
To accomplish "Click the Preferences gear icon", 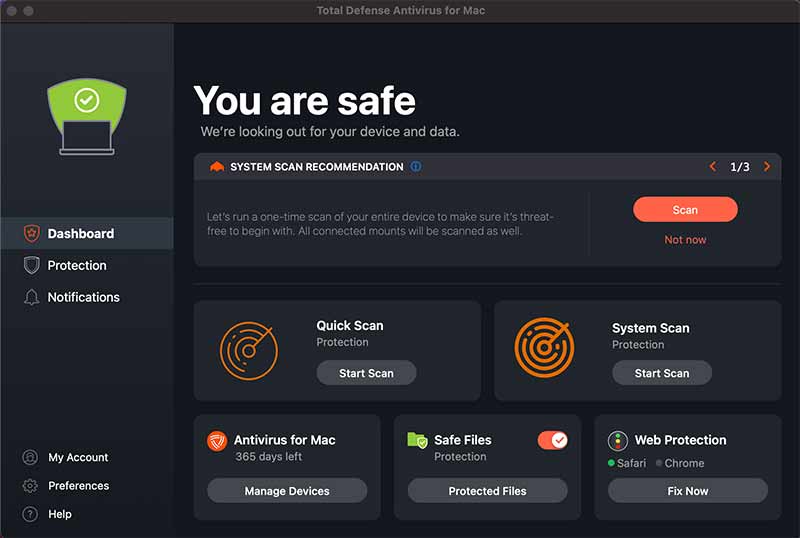I will [x=30, y=485].
